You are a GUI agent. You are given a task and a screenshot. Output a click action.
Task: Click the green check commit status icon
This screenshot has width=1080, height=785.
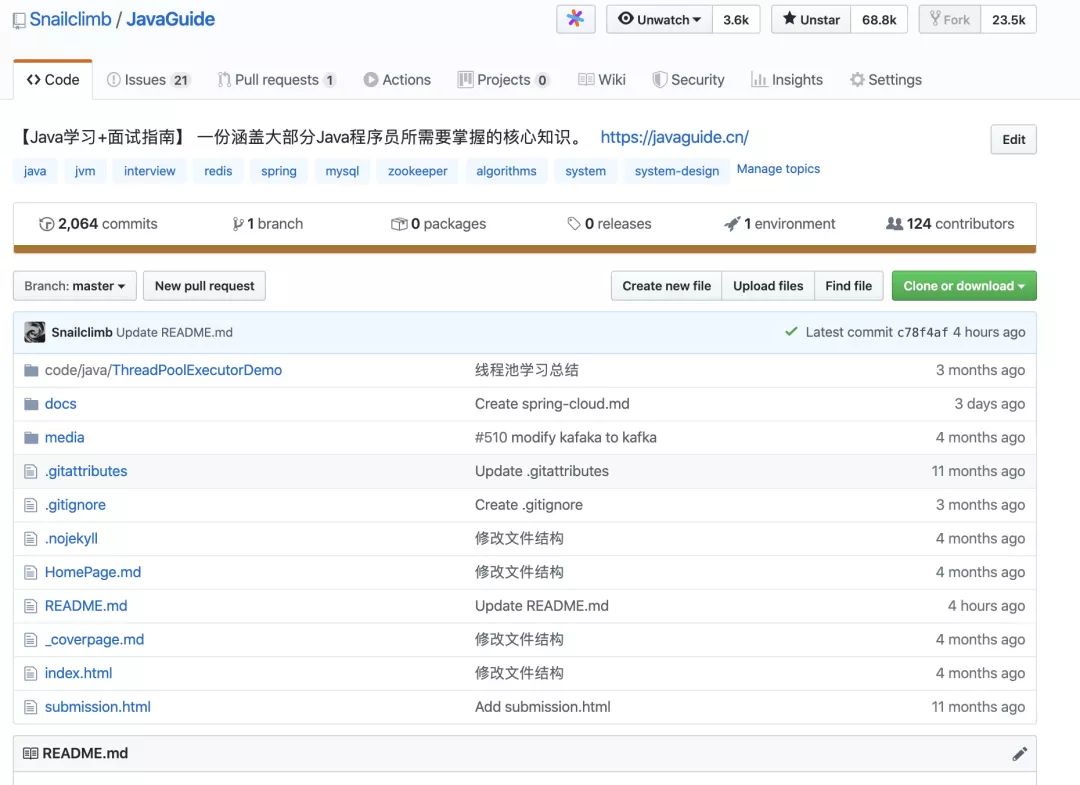pyautogui.click(x=791, y=331)
